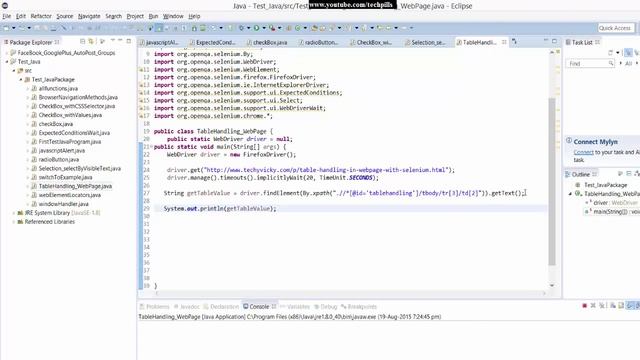The width and height of the screenshot is (640, 360).
Task: Minimize the editor area
Action: [x=546, y=41]
